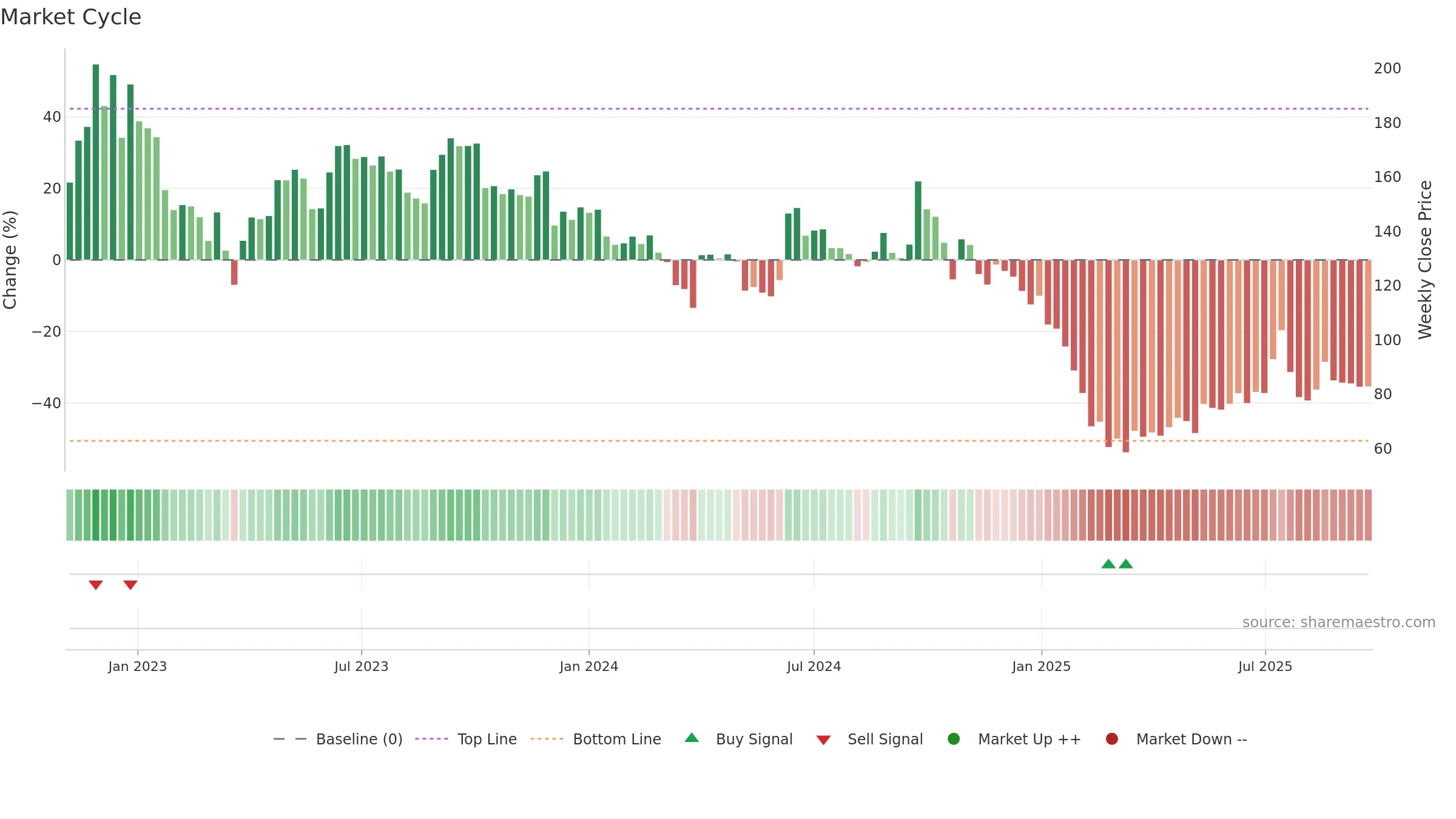1456x819 pixels.
Task: Click the 'Market Up ++' legend green dot
Action: [954, 739]
